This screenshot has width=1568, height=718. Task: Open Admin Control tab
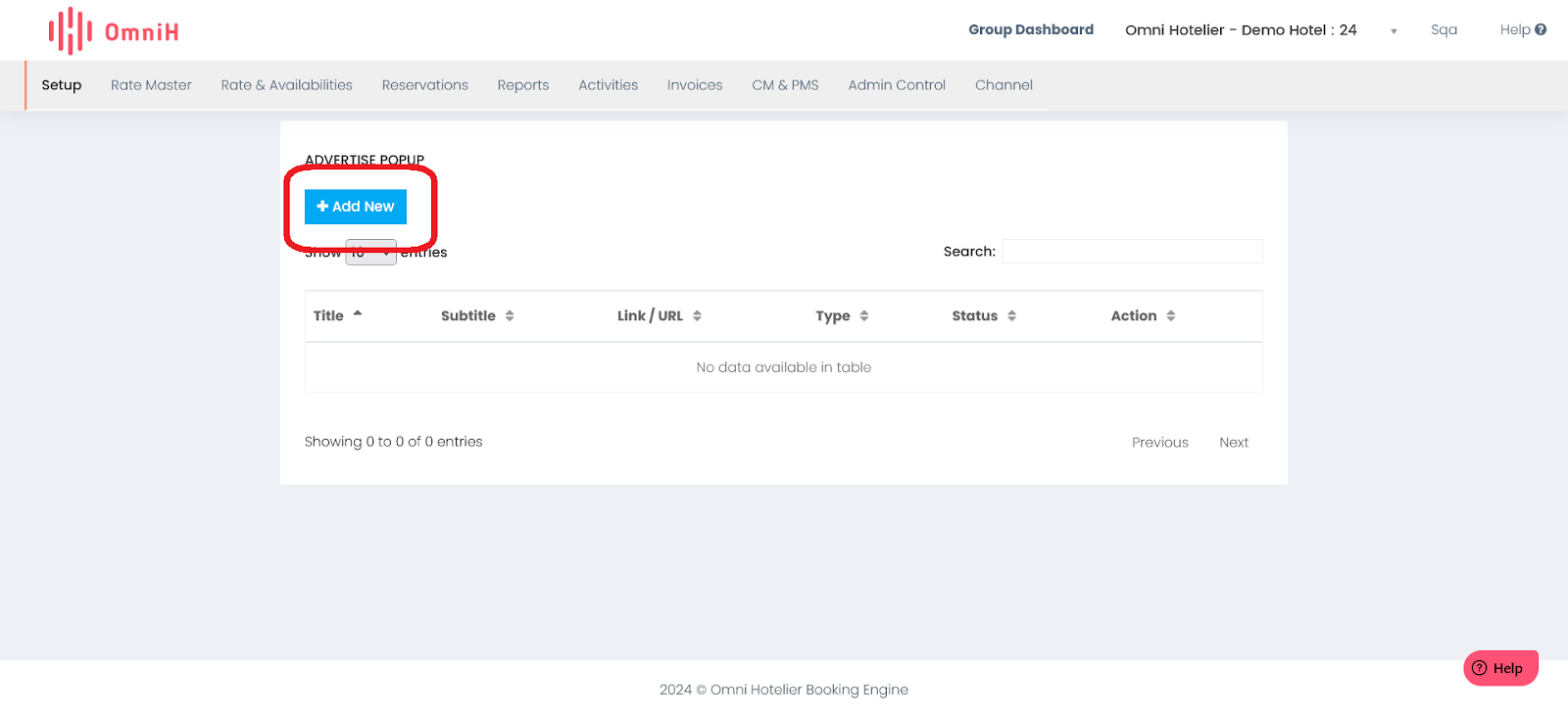coord(897,85)
